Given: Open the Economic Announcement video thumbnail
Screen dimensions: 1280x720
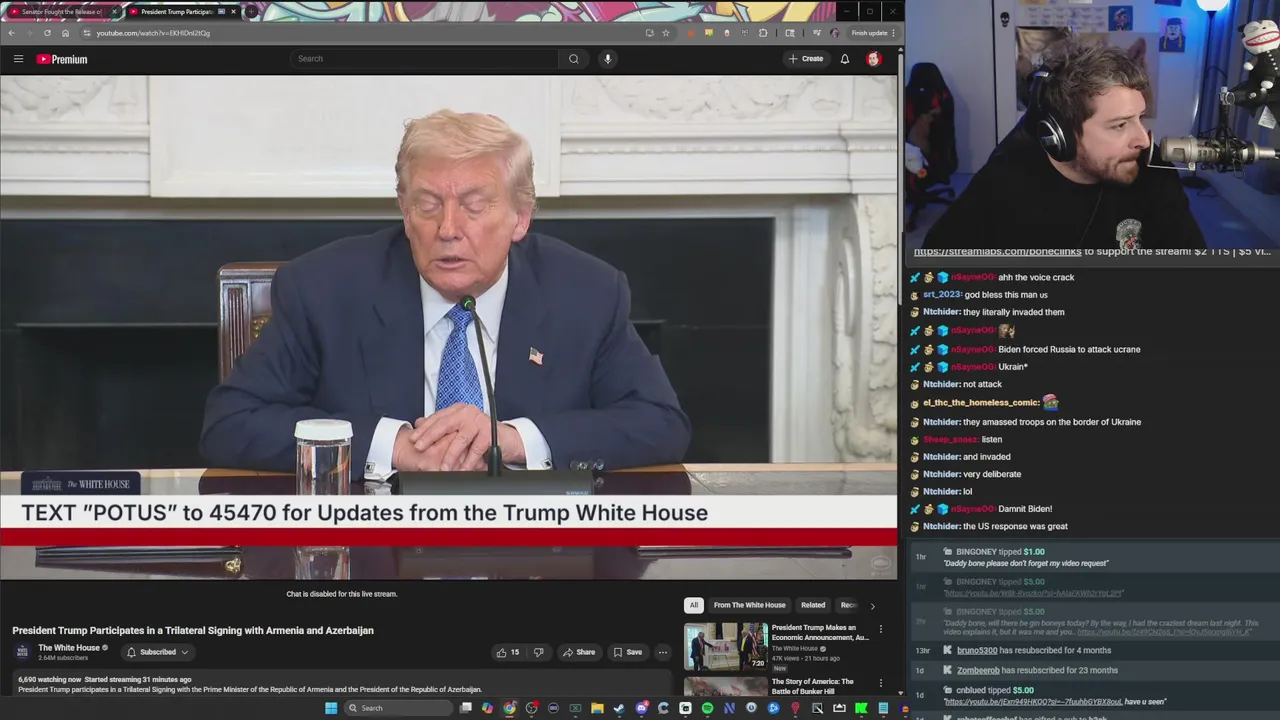Looking at the screenshot, I should [x=725, y=646].
